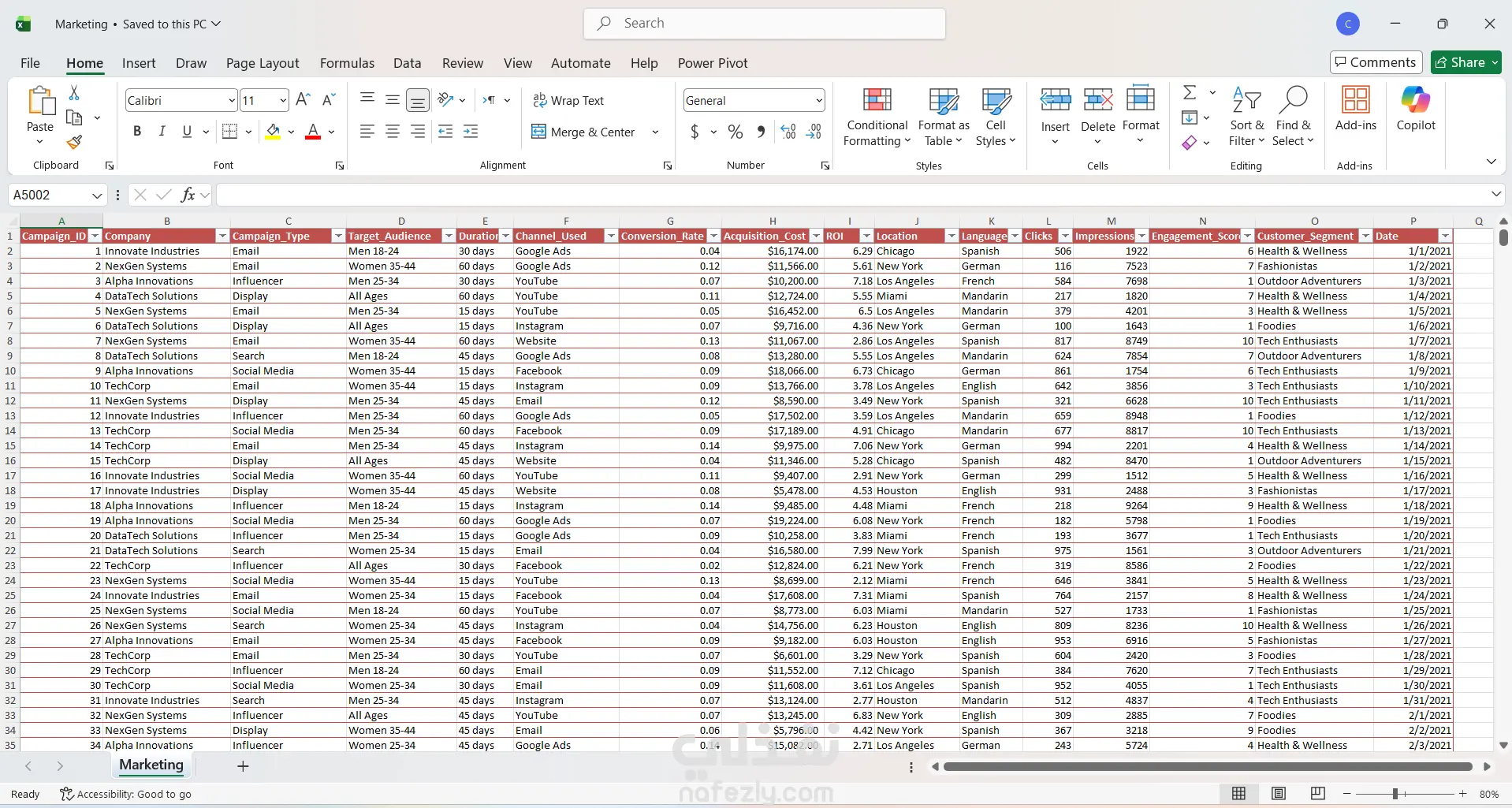Toggle Bold formatting
The image size is (1512, 808).
coord(137,132)
